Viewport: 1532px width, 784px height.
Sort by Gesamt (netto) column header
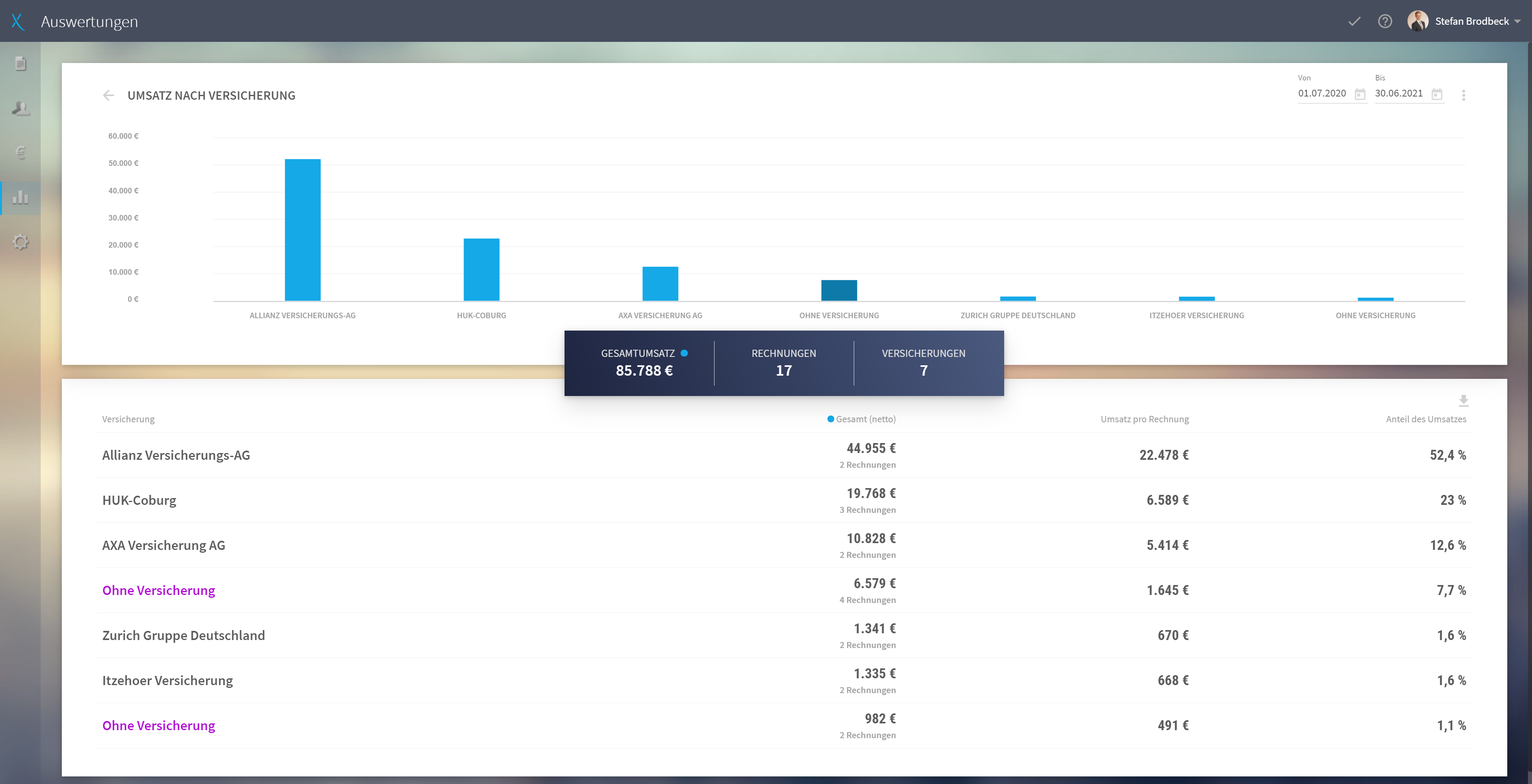861,419
